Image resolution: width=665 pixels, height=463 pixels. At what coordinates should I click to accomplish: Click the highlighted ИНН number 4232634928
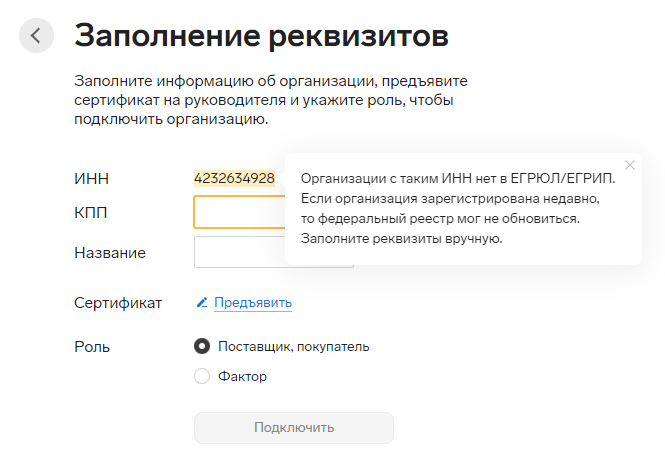click(x=234, y=178)
